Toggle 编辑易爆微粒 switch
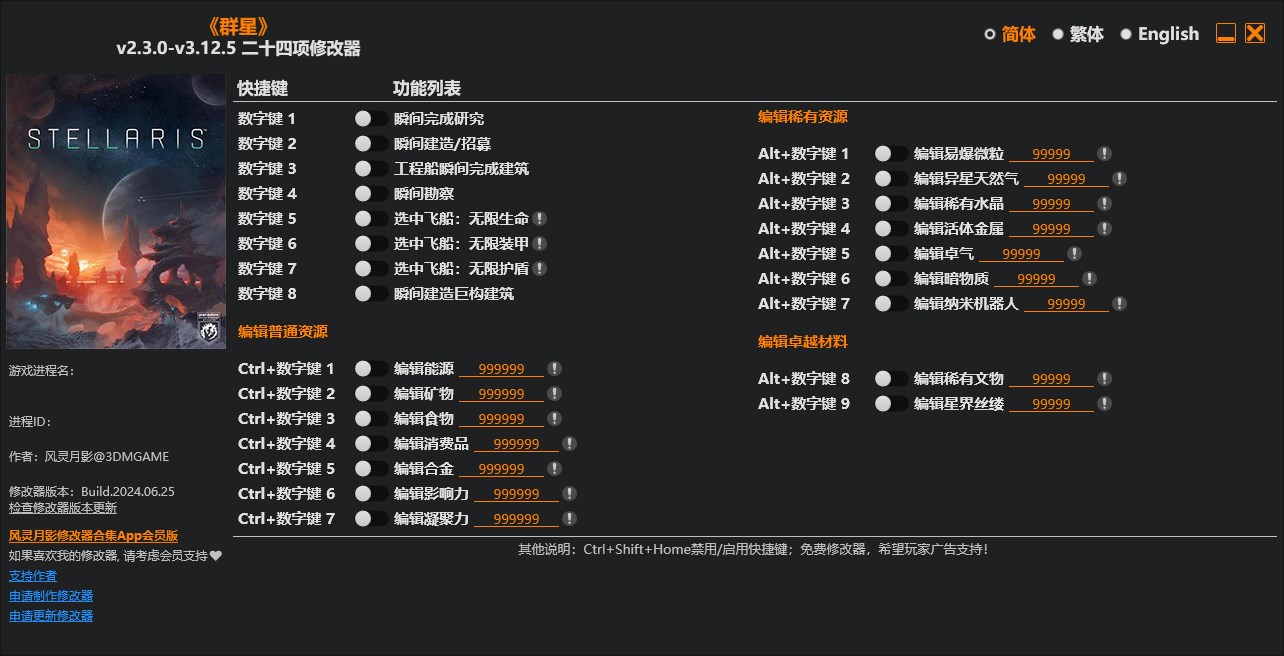Image resolution: width=1284 pixels, height=656 pixels. coord(891,153)
